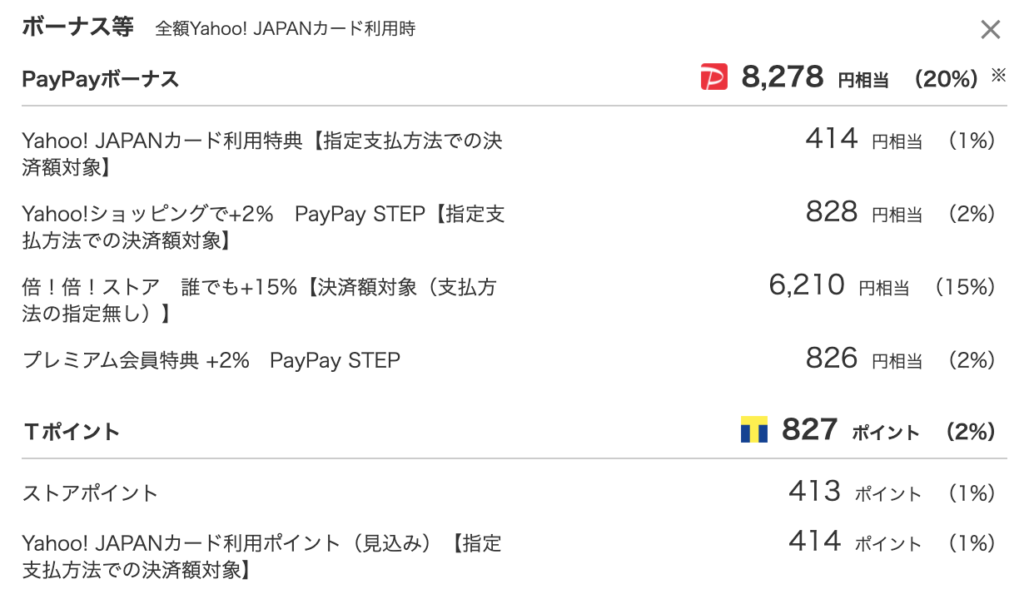Click the ※ footnote mark beside 20%
This screenshot has height=594, width=1024.
998,75
